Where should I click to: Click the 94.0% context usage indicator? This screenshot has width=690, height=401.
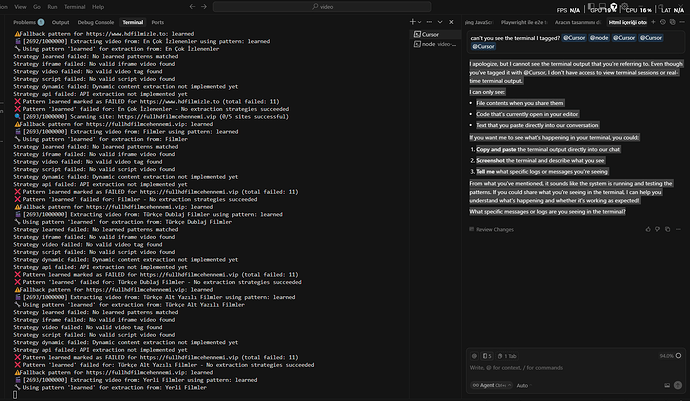[x=670, y=356]
